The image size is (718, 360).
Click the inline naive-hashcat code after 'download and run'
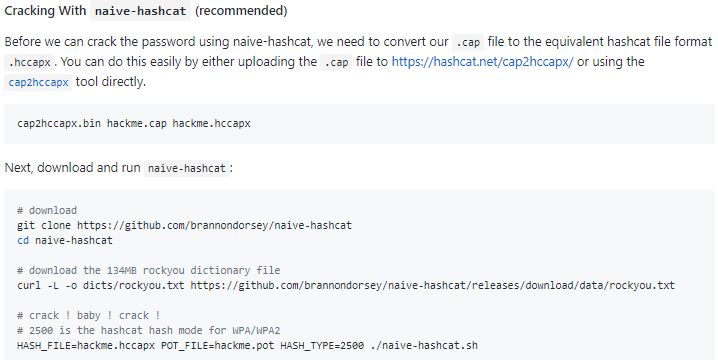coord(187,168)
